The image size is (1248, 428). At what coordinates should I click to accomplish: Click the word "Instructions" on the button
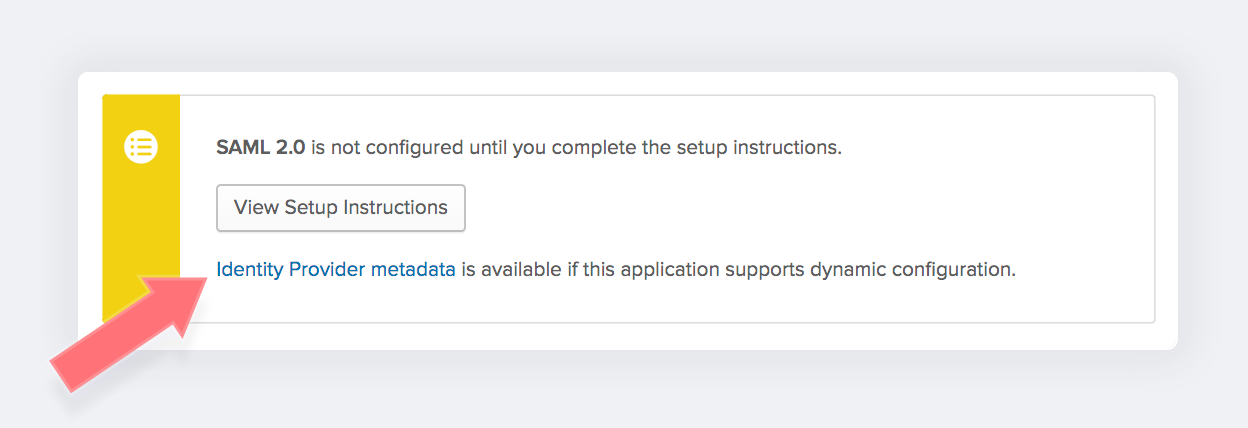click(x=395, y=208)
